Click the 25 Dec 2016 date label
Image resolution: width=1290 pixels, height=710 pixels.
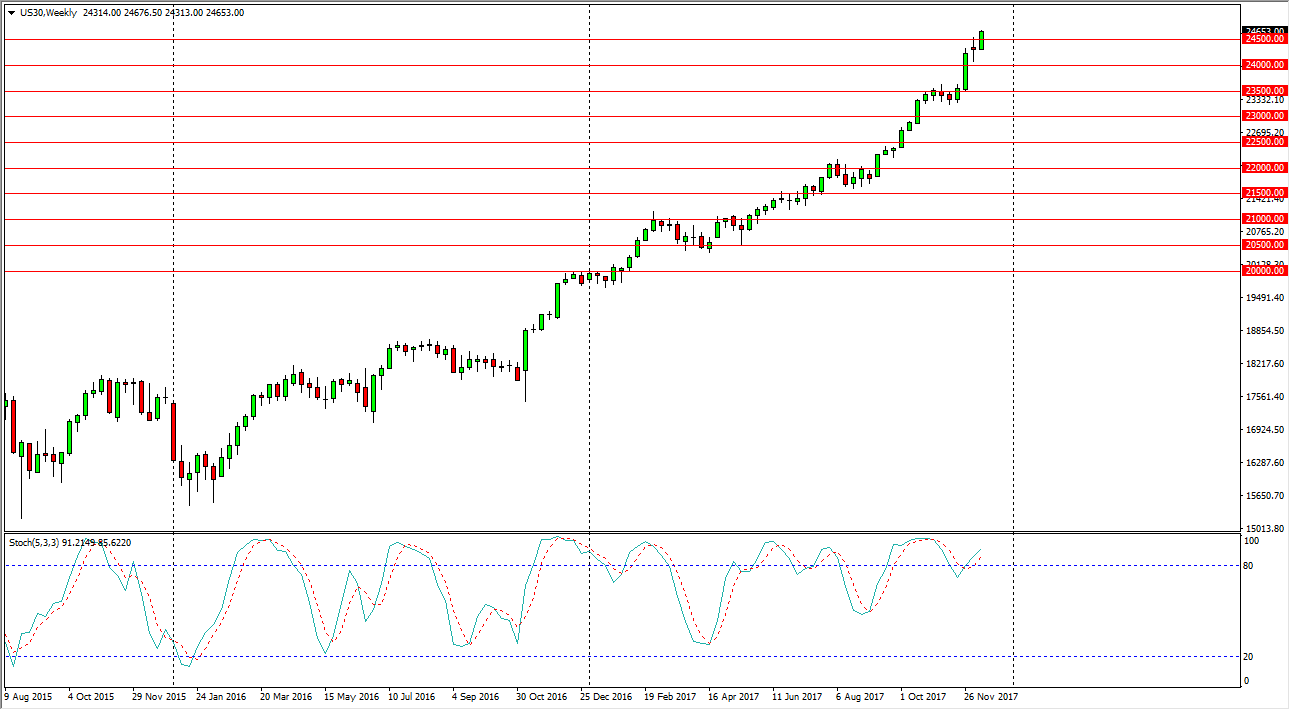tap(607, 696)
